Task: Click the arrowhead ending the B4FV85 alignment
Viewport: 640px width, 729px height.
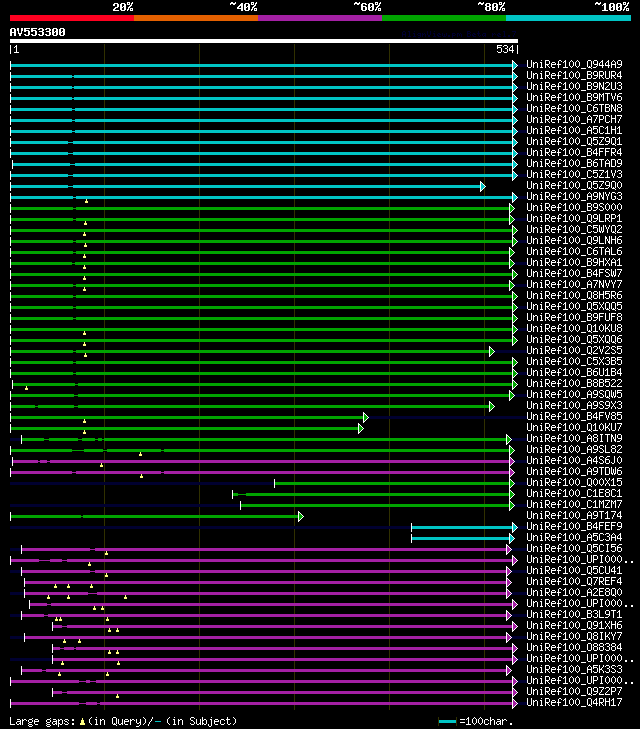Action: 366,418
